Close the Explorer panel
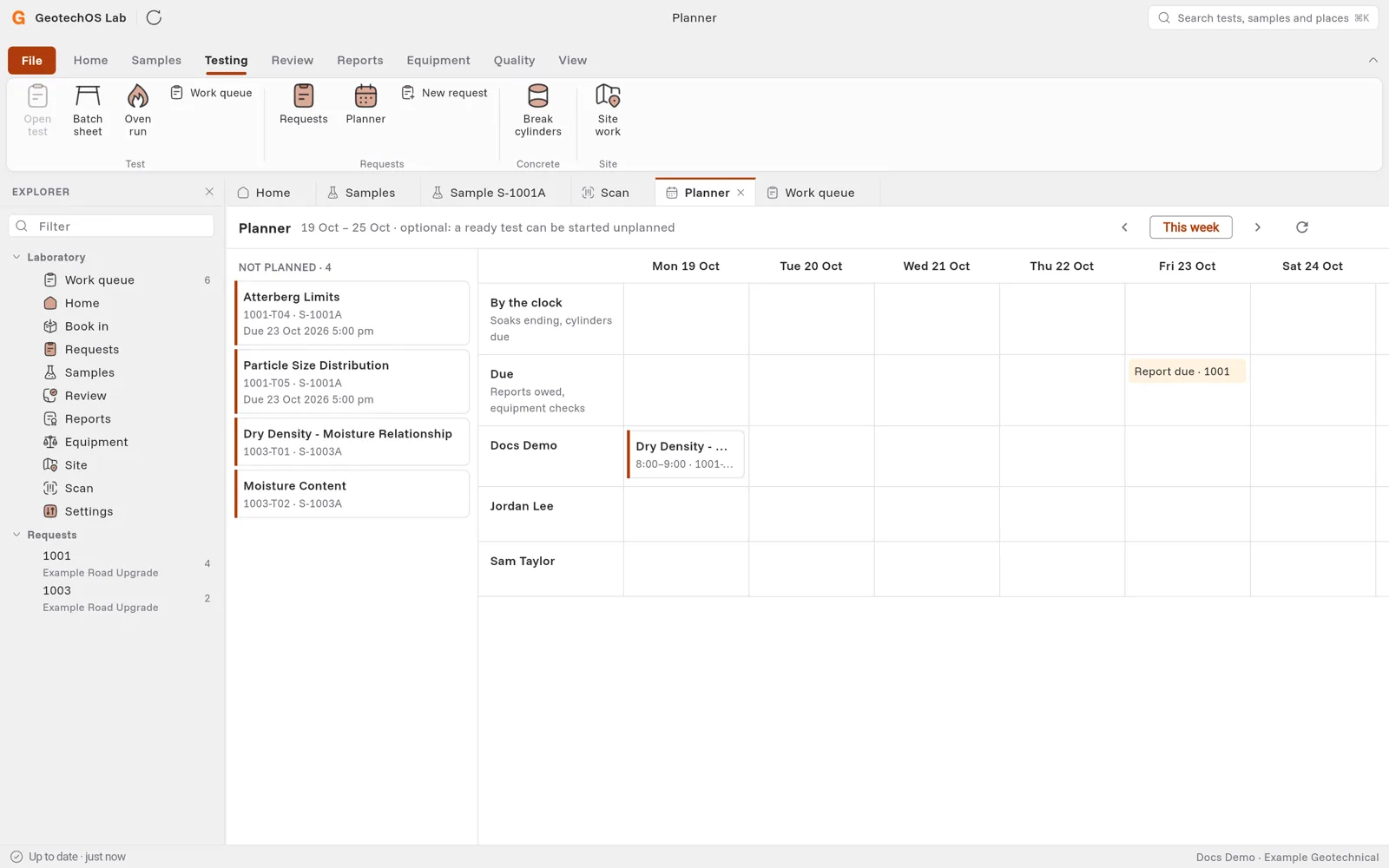Image resolution: width=1389 pixels, height=868 pixels. [209, 192]
